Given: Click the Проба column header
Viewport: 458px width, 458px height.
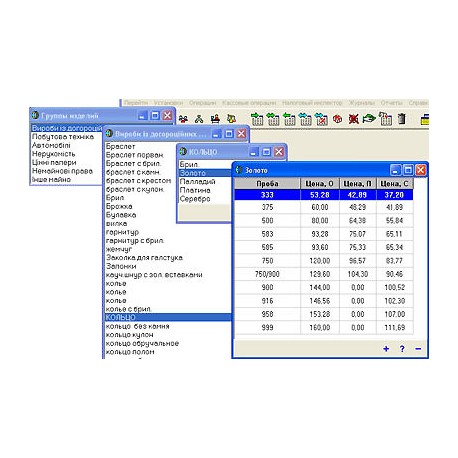Looking at the screenshot, I should point(267,184).
